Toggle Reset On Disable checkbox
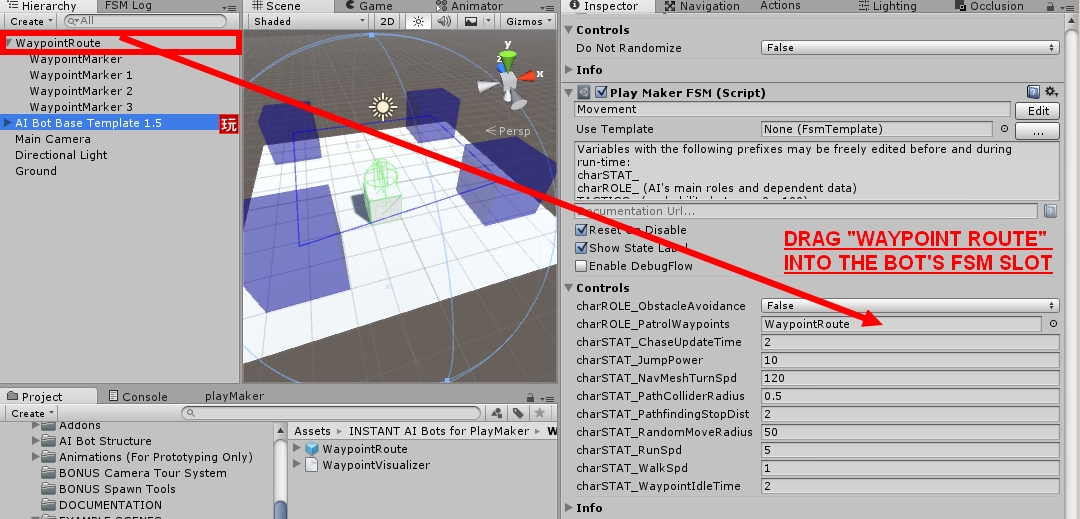Screen dimensions: 1080x519 (x=581, y=230)
